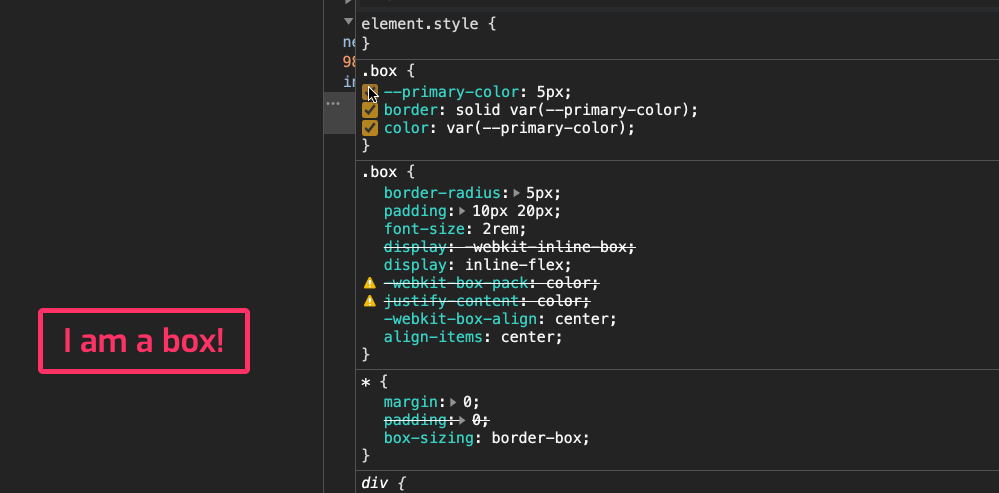
Task: Click the ellipsis icon in DOM tree gutter
Action: tap(333, 104)
